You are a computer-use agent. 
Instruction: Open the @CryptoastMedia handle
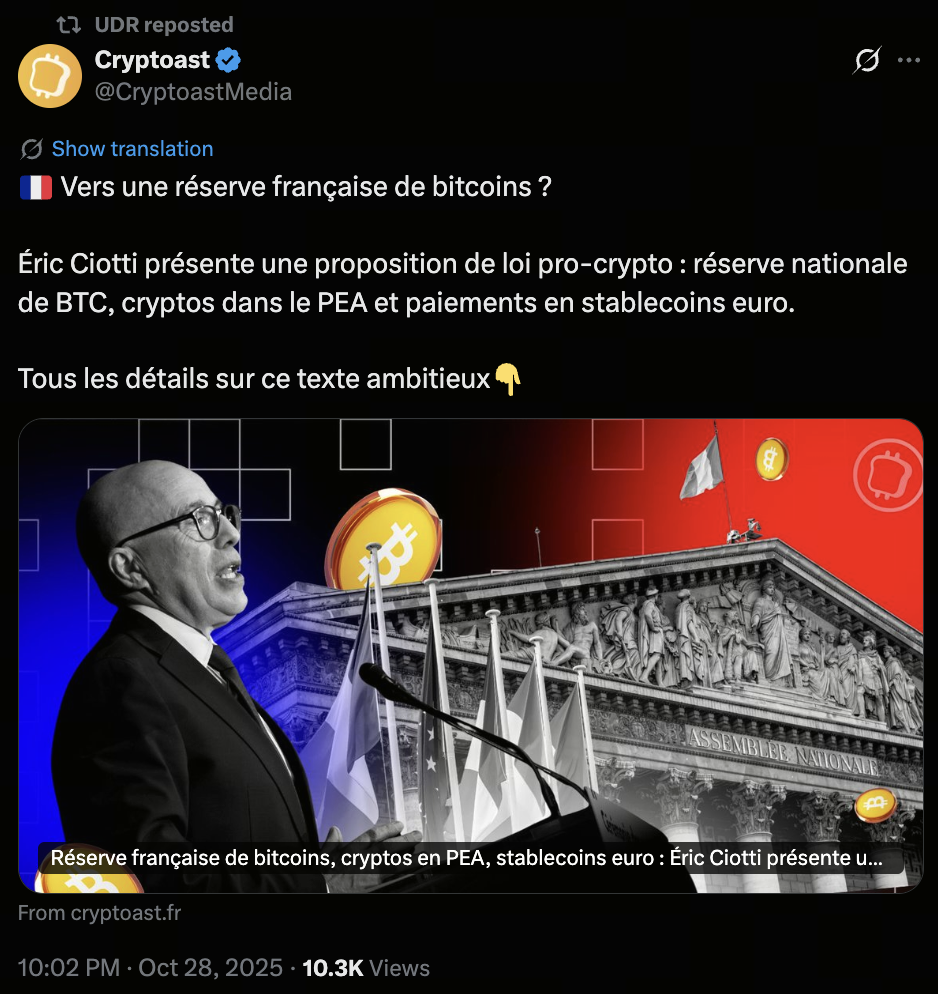click(193, 92)
